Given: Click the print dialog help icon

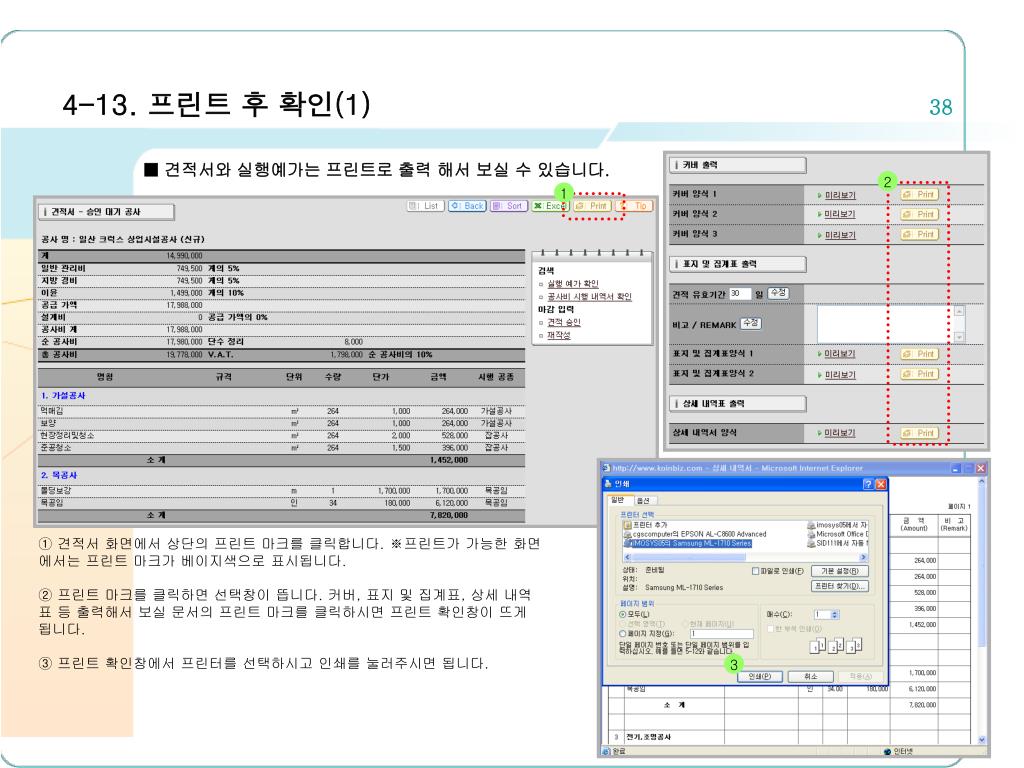Looking at the screenshot, I should (868, 484).
